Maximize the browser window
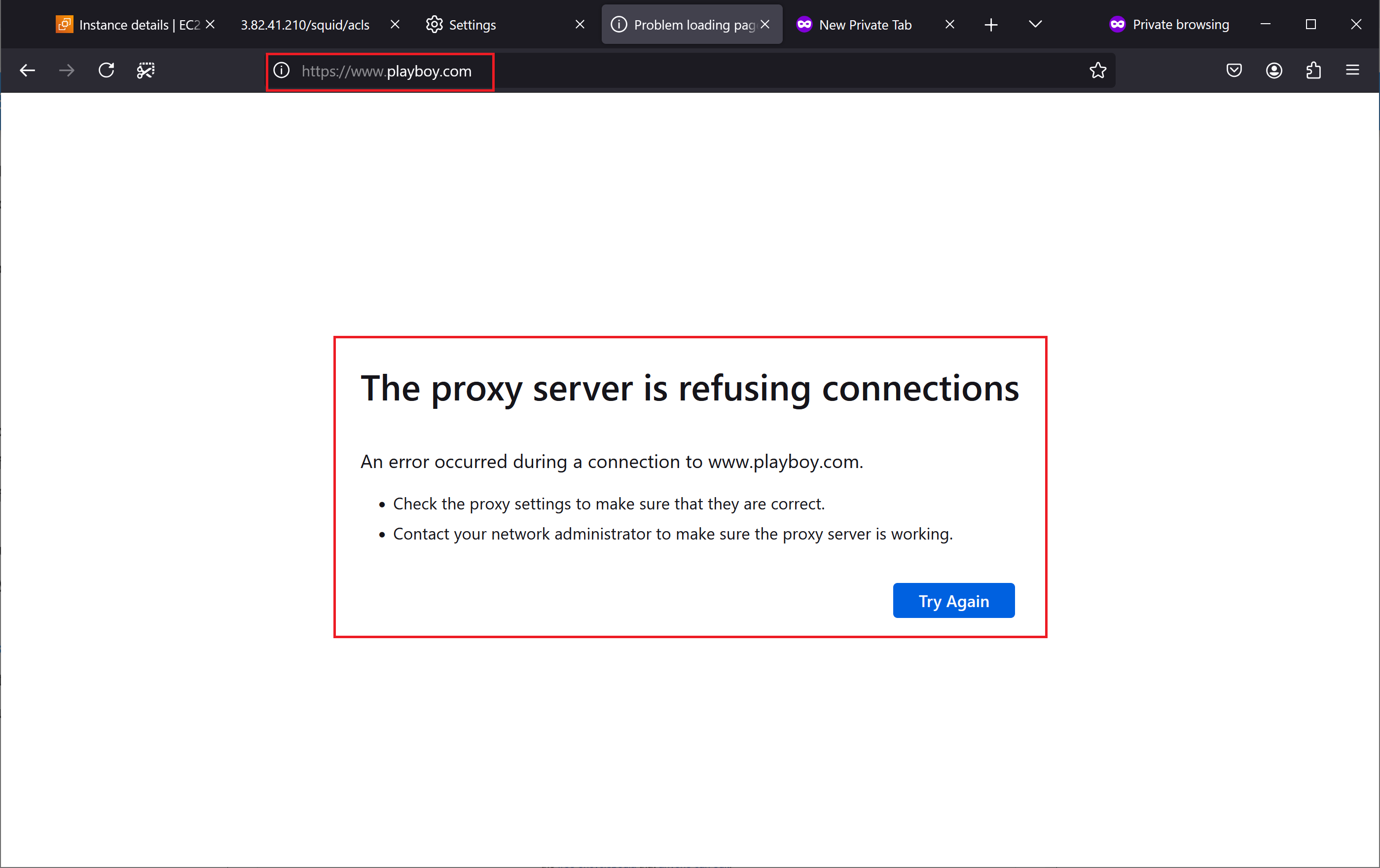The image size is (1380, 868). (x=1310, y=24)
